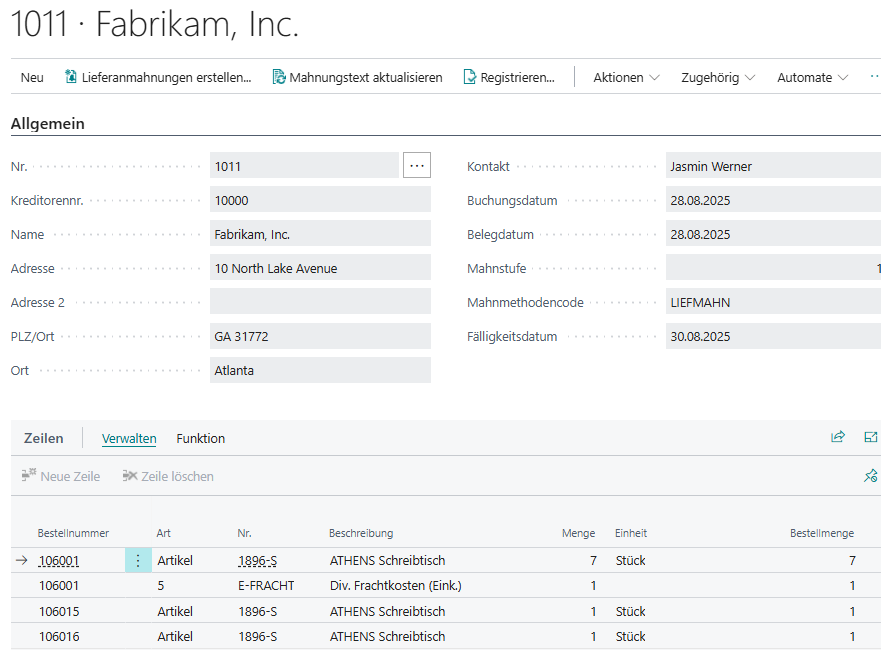Click the Neu button

point(32,77)
